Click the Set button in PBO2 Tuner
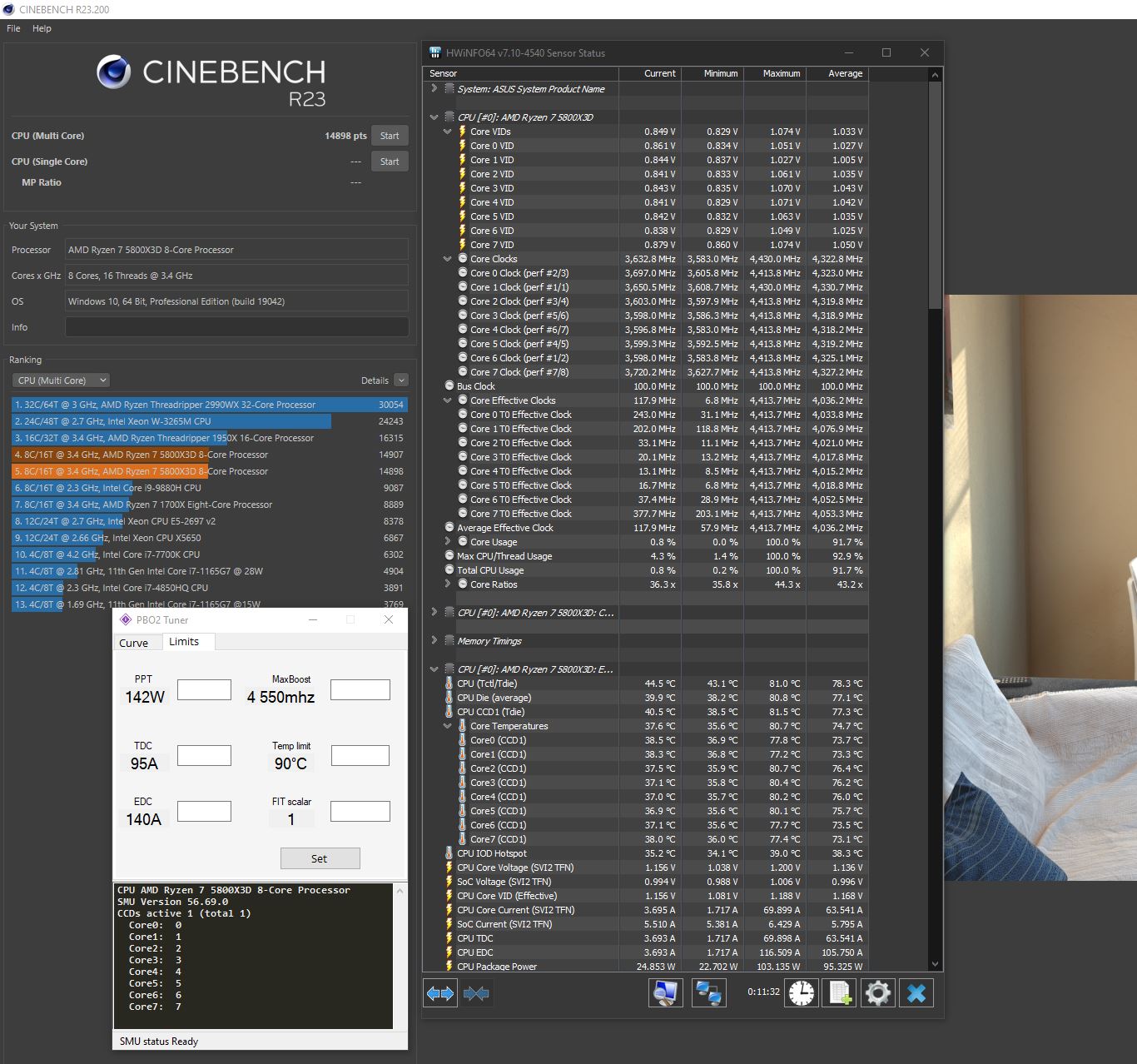The width and height of the screenshot is (1137, 1064). [320, 858]
